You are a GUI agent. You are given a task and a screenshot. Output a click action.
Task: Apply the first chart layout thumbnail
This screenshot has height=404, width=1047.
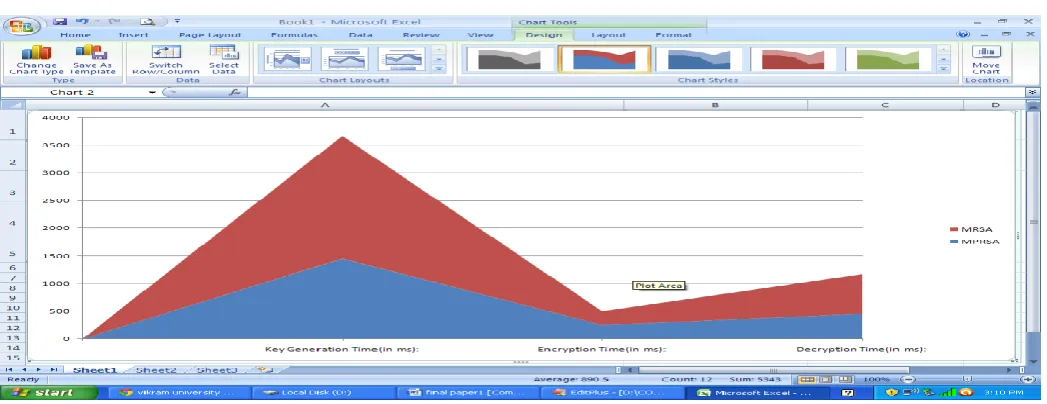pos(288,59)
